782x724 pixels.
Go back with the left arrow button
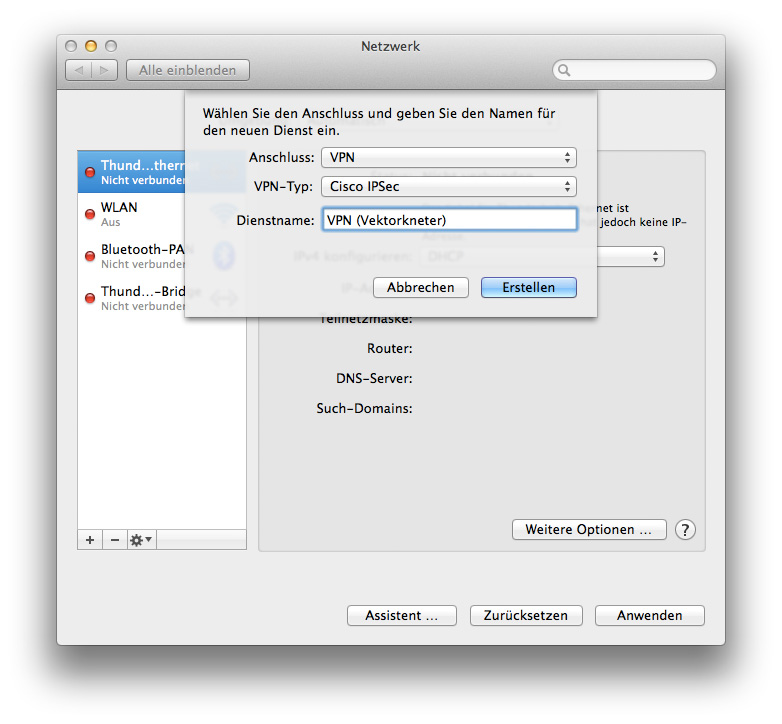(78, 70)
